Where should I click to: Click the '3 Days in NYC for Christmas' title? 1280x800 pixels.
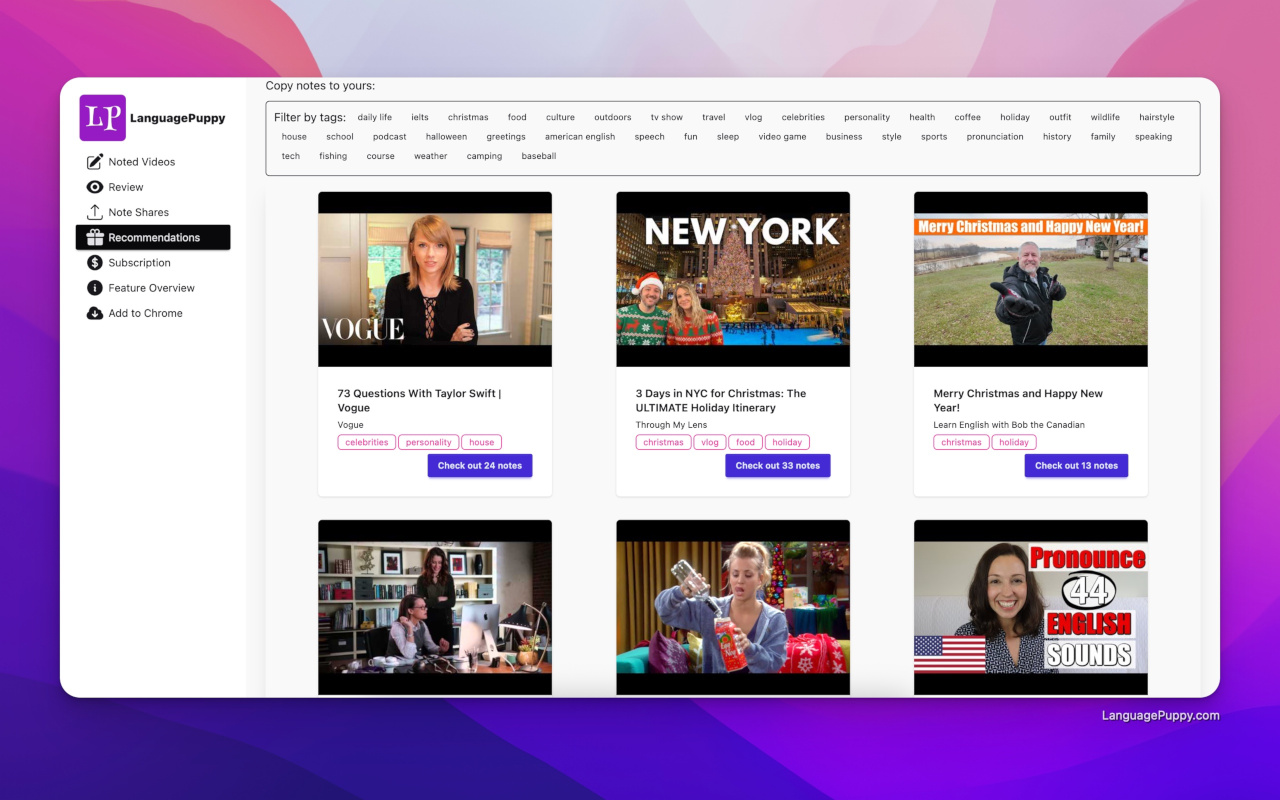[x=721, y=401]
